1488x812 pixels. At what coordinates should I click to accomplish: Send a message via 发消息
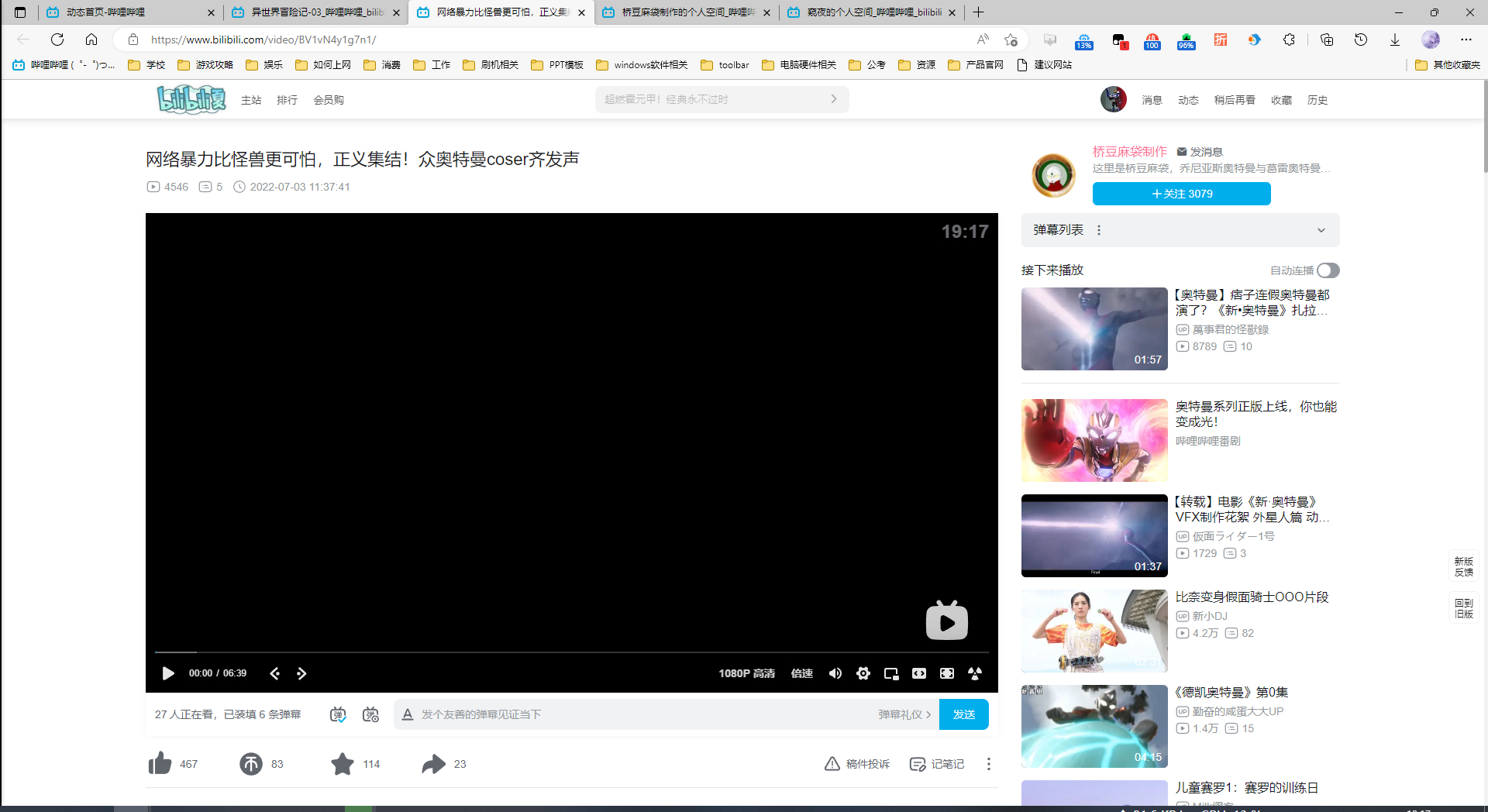(x=1200, y=152)
